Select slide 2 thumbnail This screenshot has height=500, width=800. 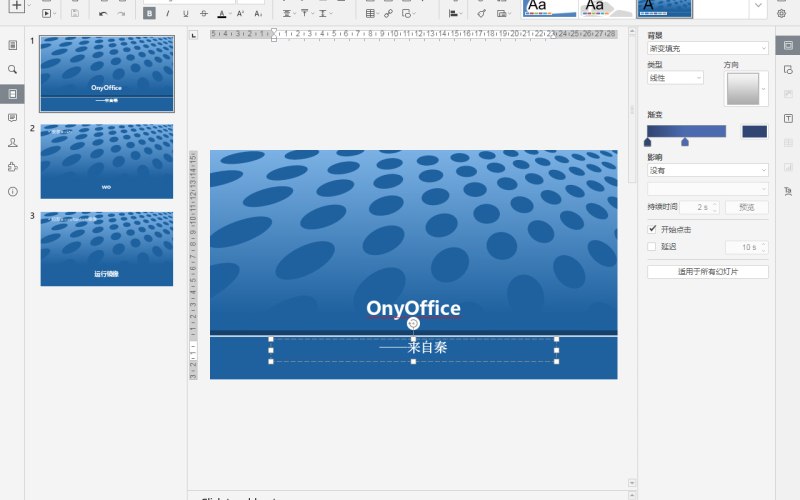pyautogui.click(x=107, y=161)
